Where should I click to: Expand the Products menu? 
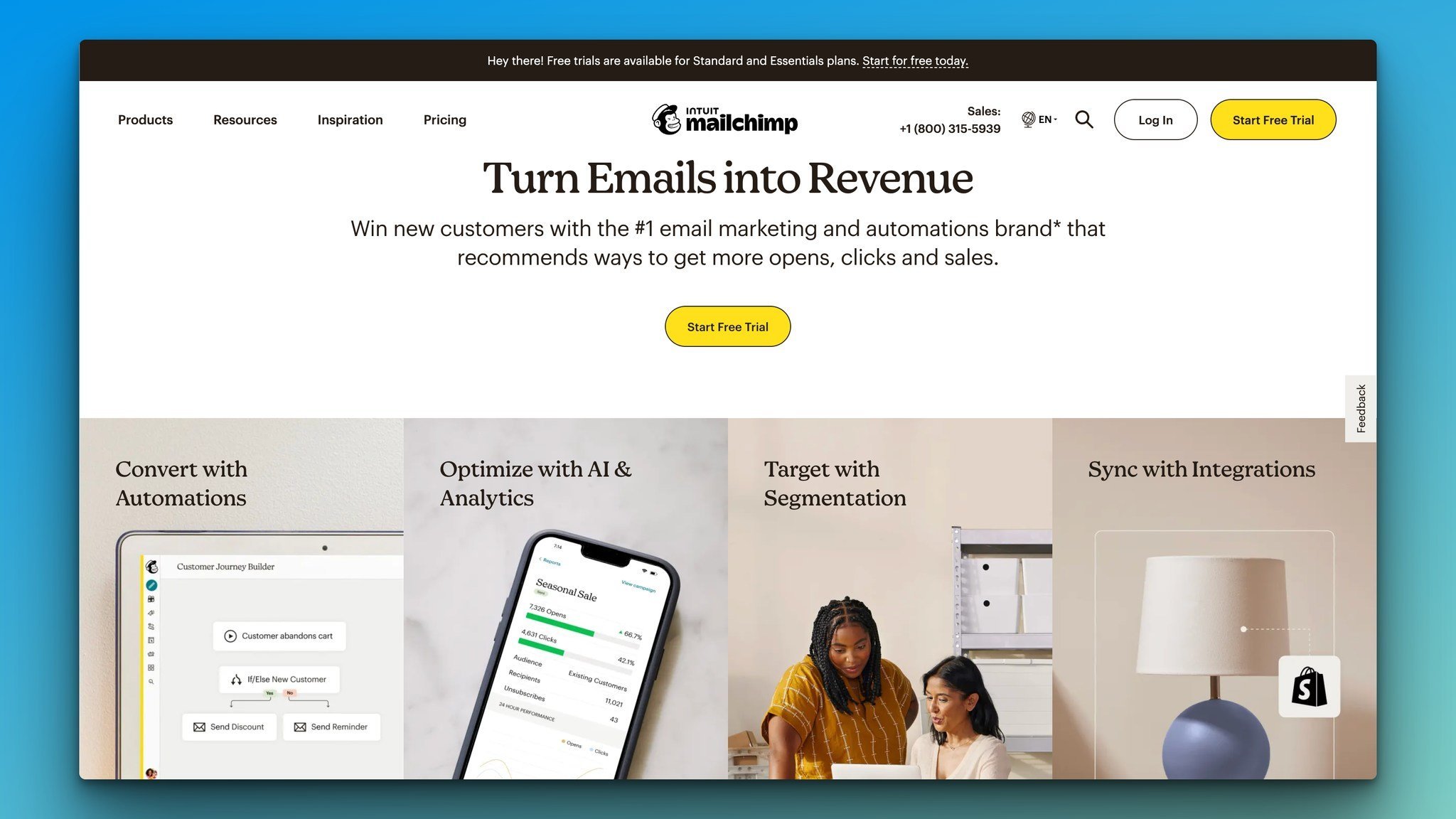[x=145, y=119]
